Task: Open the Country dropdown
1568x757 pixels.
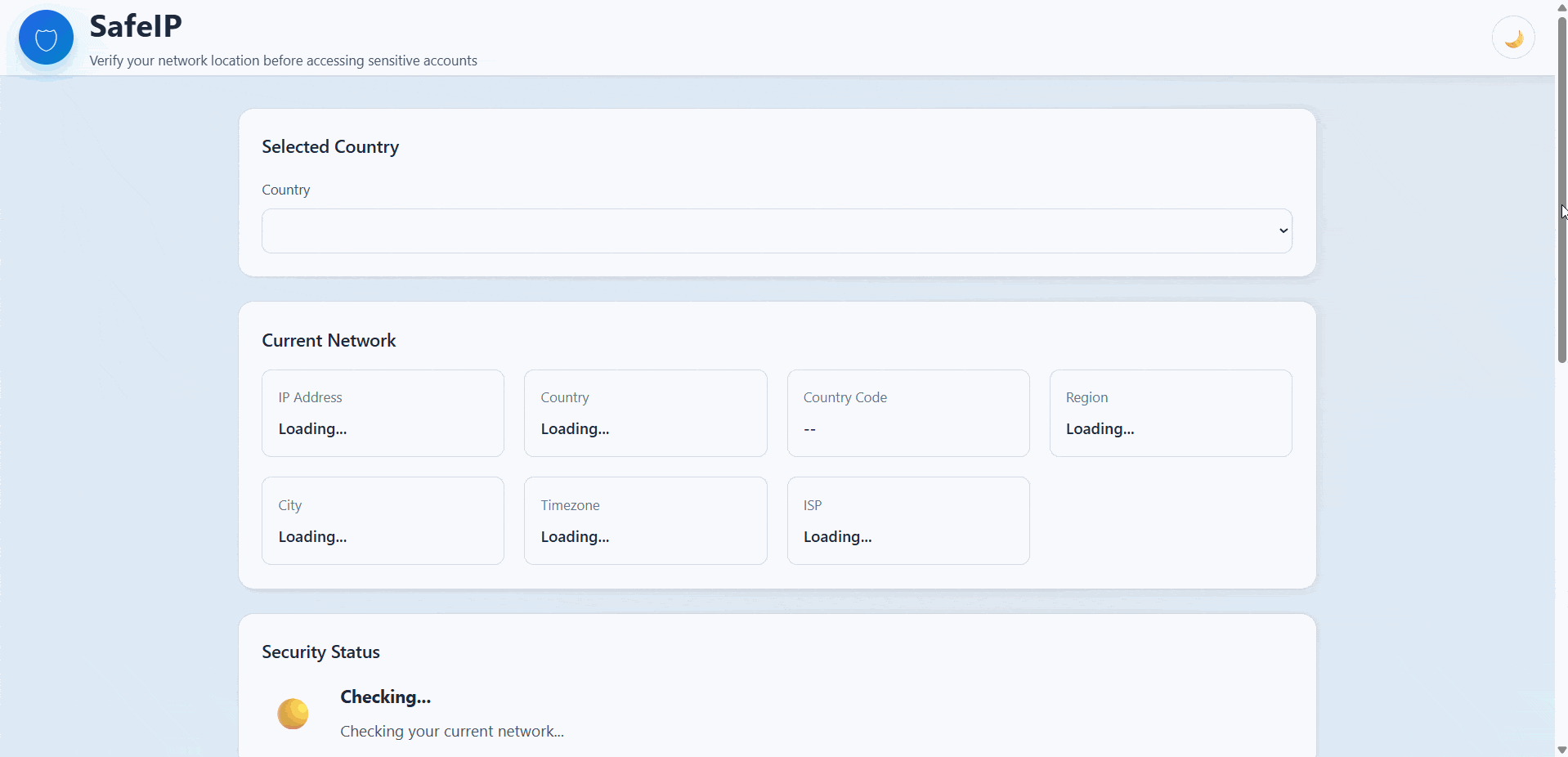Action: tap(777, 231)
